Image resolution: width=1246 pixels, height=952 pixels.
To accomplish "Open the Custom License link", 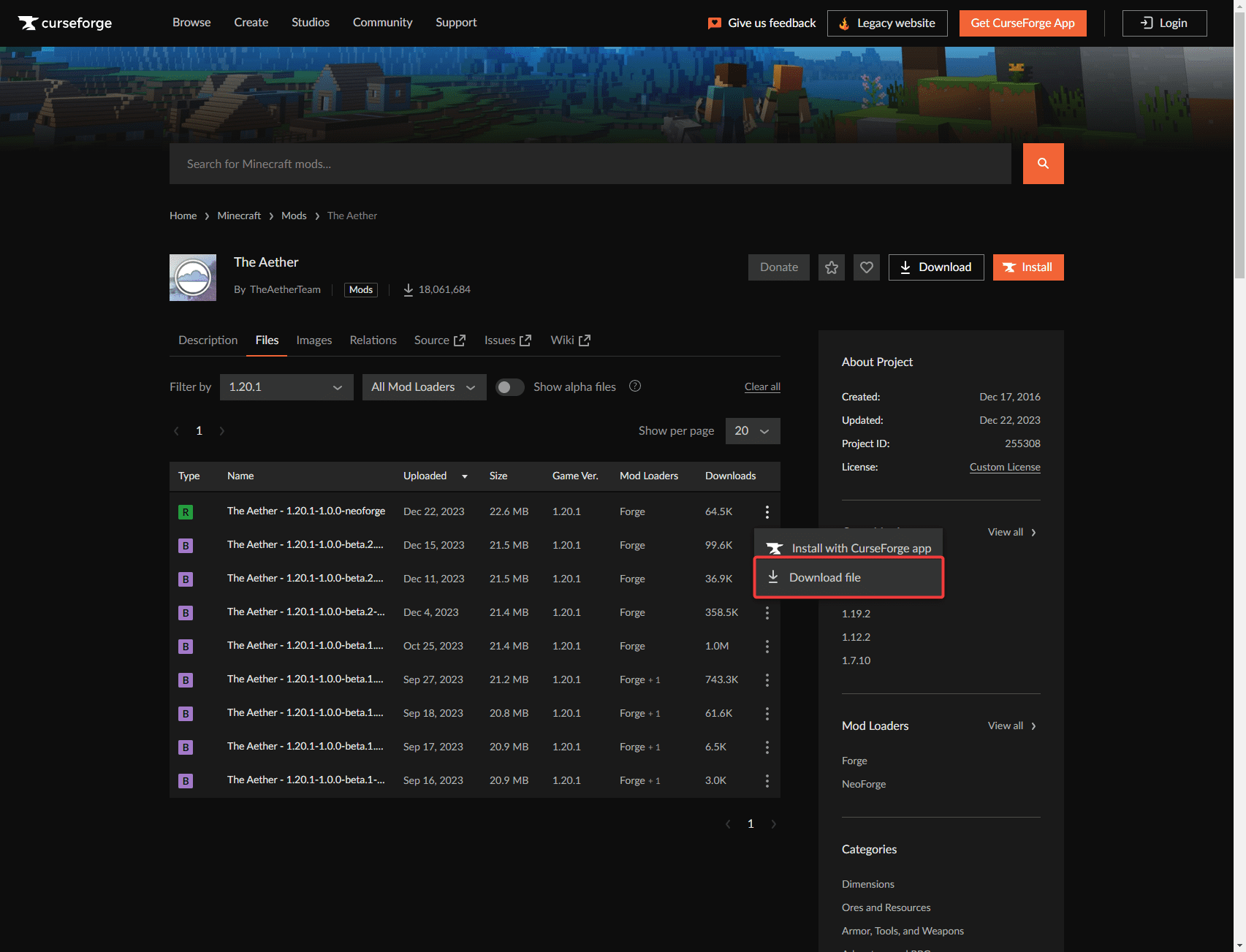I will coord(1005,467).
